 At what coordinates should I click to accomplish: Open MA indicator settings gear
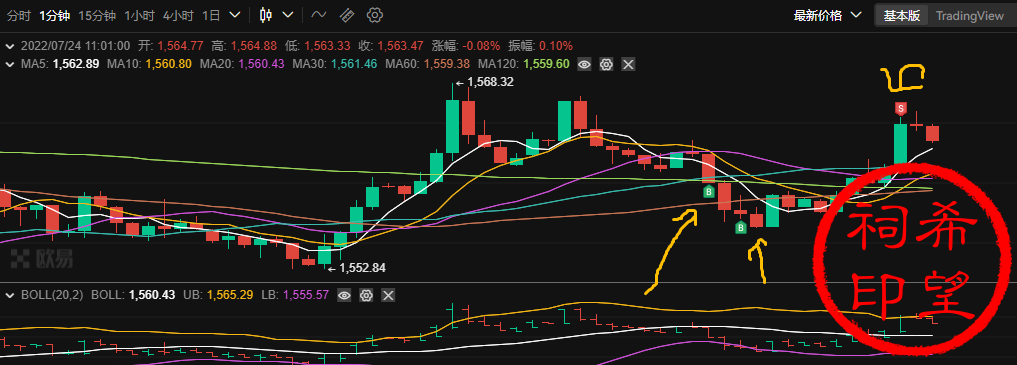point(606,64)
